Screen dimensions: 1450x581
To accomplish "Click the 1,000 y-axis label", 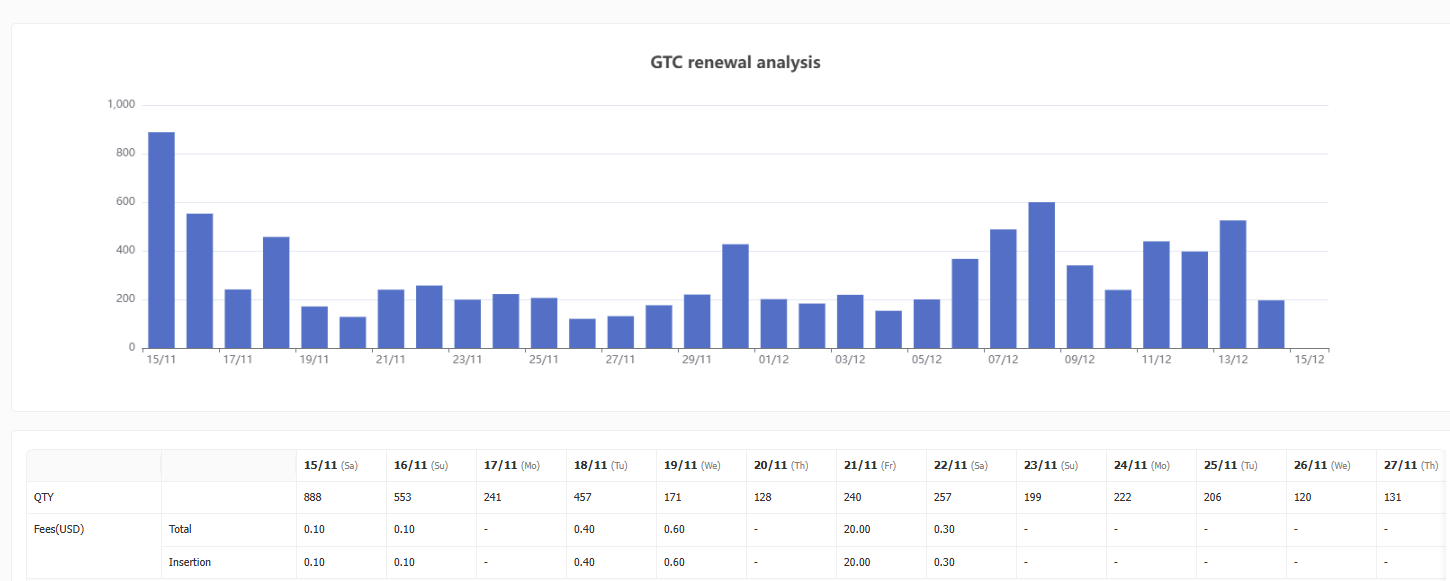I will point(121,105).
